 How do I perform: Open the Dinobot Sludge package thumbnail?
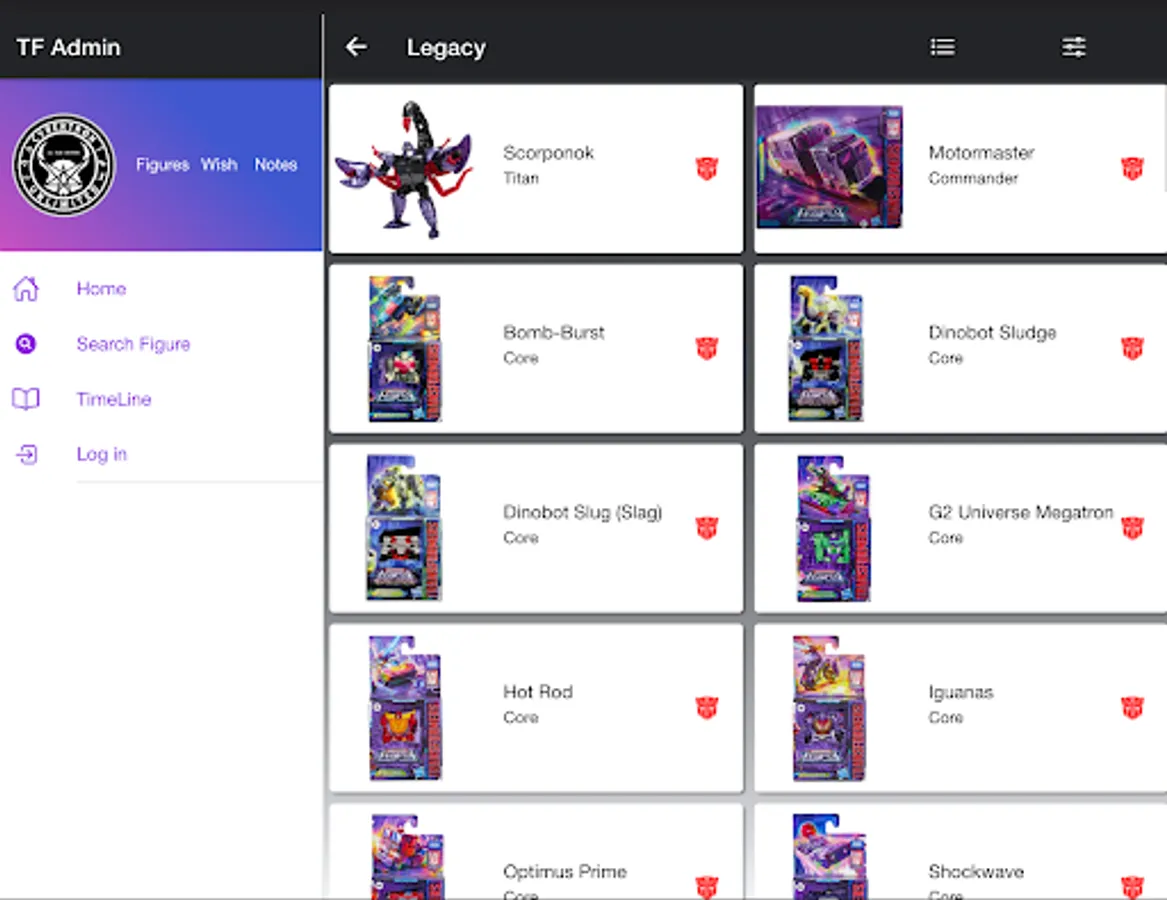click(x=825, y=348)
